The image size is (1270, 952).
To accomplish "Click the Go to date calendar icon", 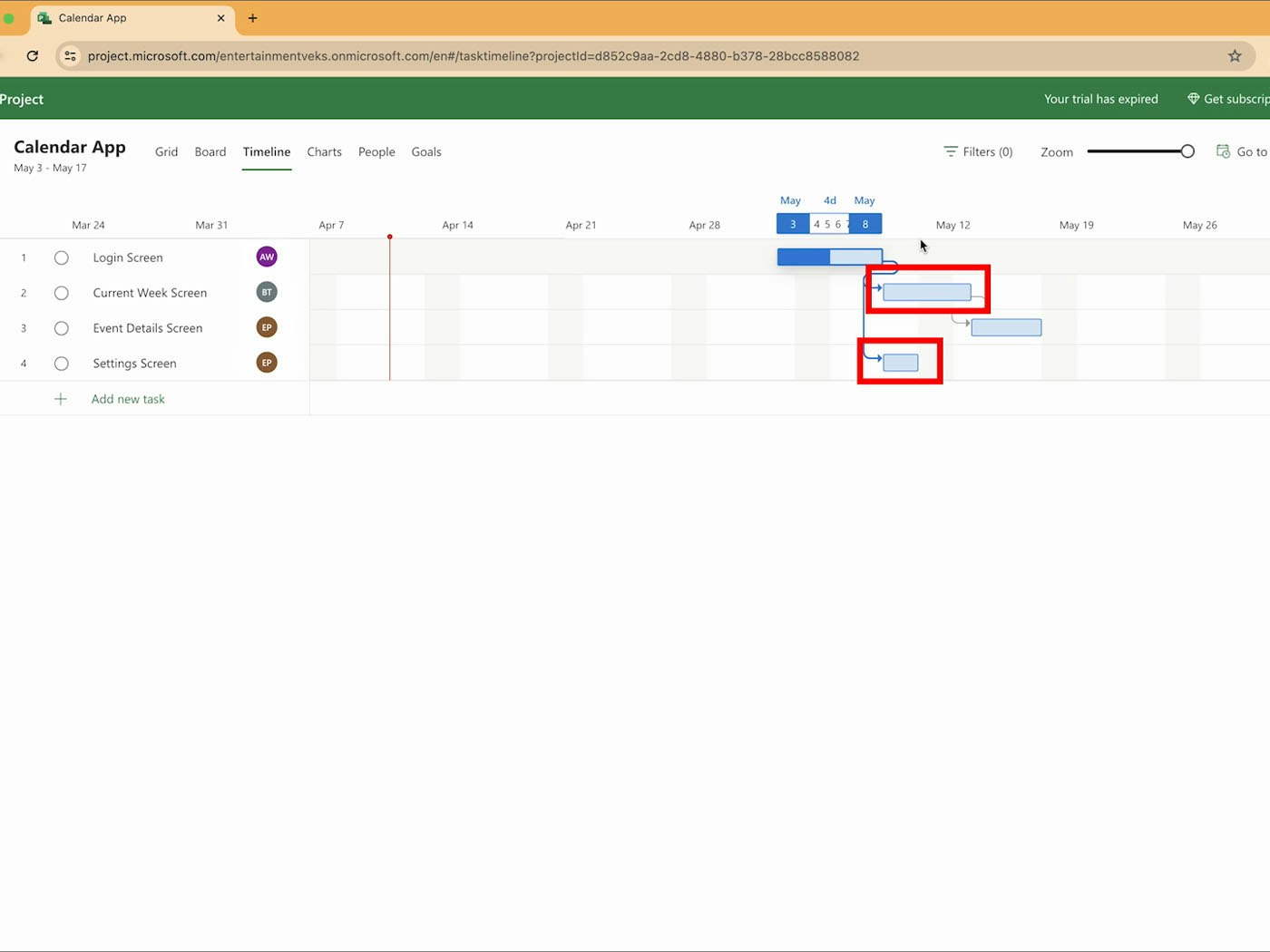I will pos(1223,151).
